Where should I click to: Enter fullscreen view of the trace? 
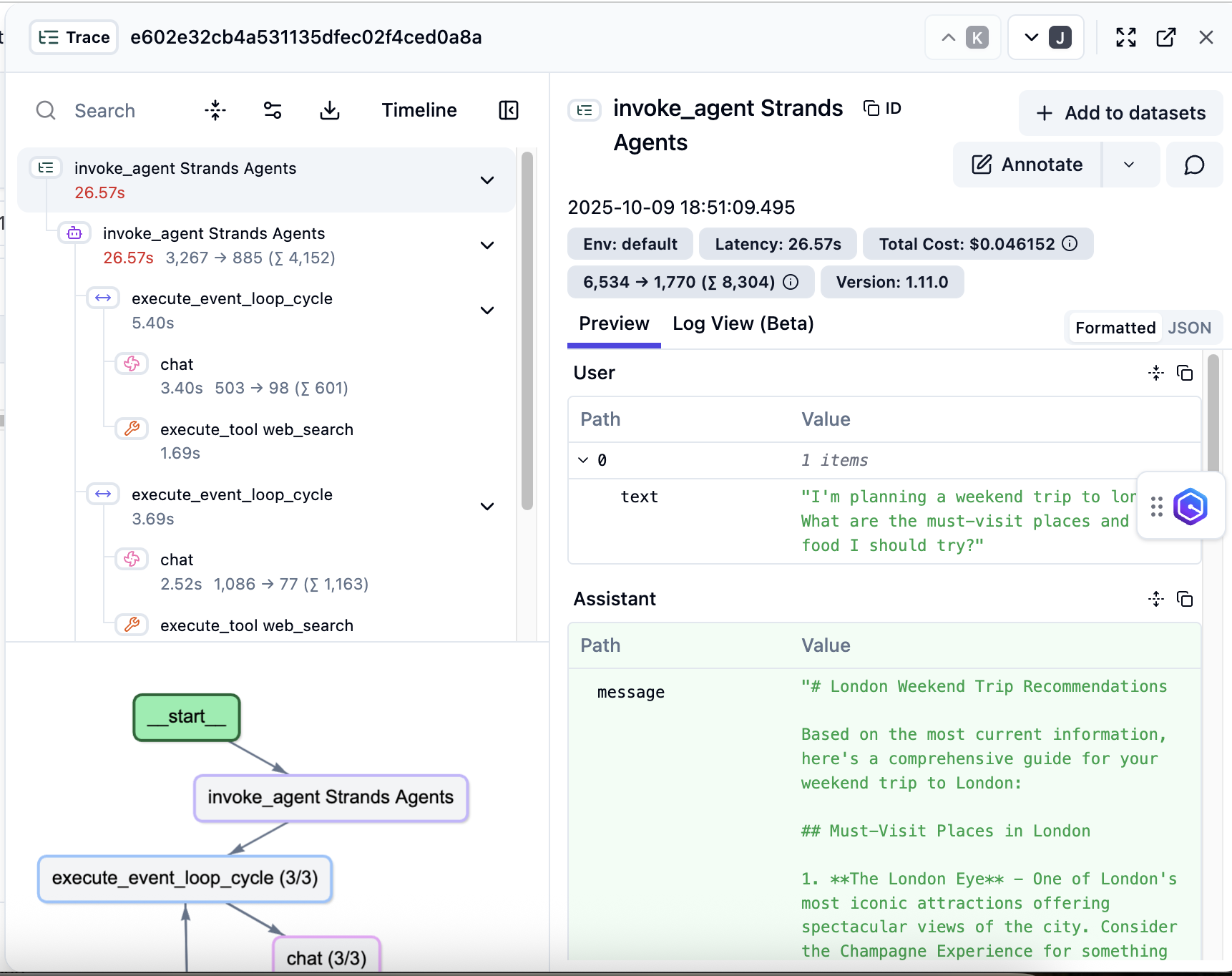click(x=1126, y=37)
